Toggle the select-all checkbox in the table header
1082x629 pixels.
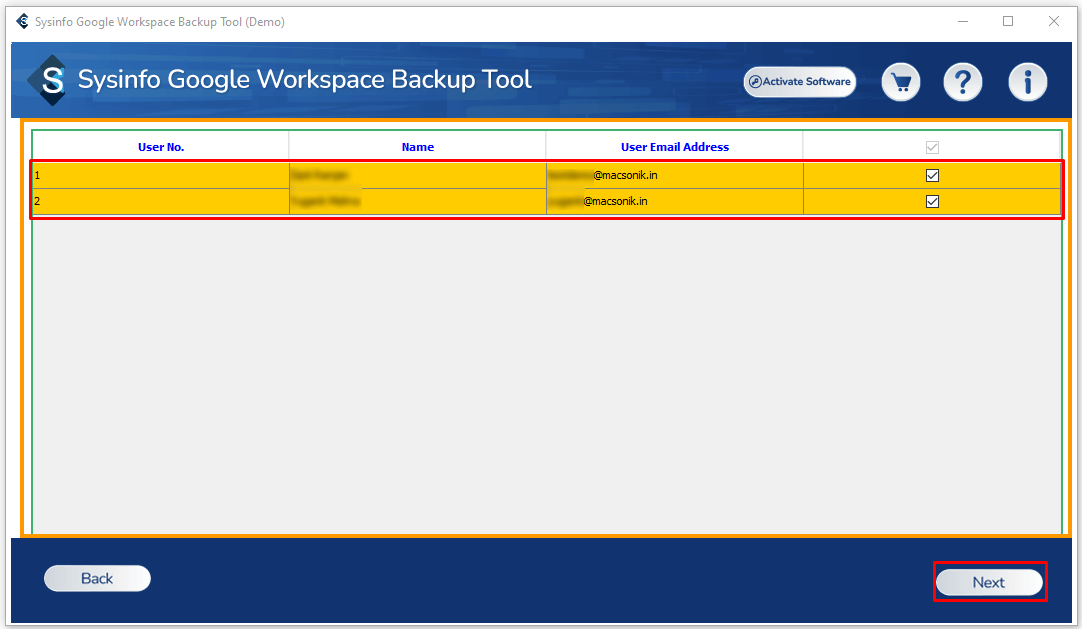[932, 147]
